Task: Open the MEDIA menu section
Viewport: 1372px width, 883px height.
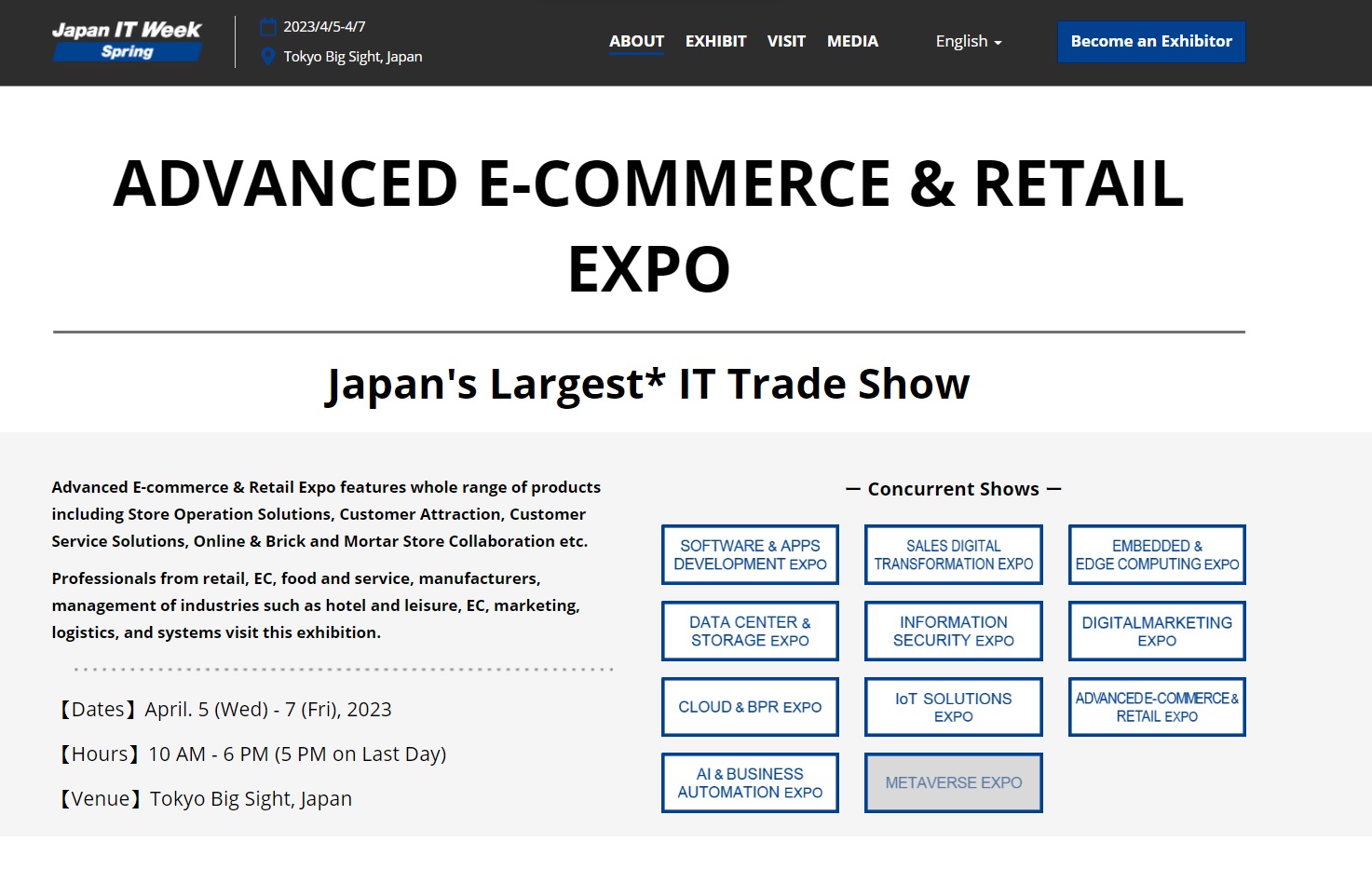Action: click(852, 41)
